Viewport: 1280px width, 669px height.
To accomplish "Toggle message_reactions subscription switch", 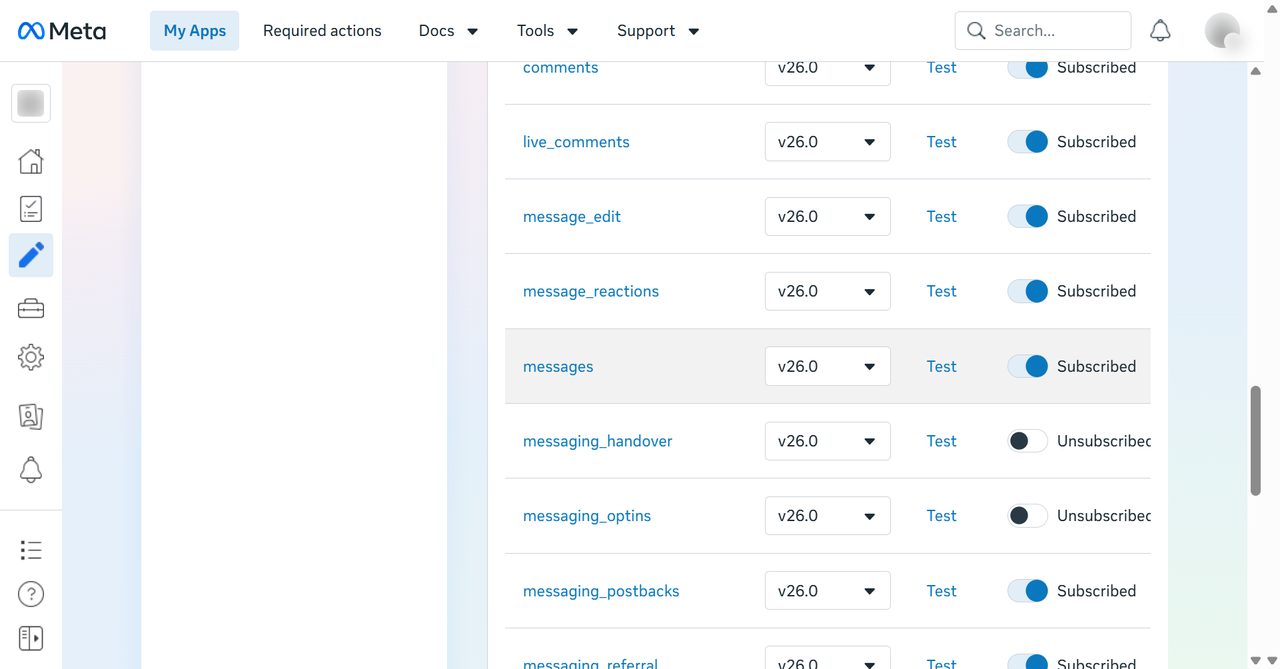I will (x=1028, y=291).
